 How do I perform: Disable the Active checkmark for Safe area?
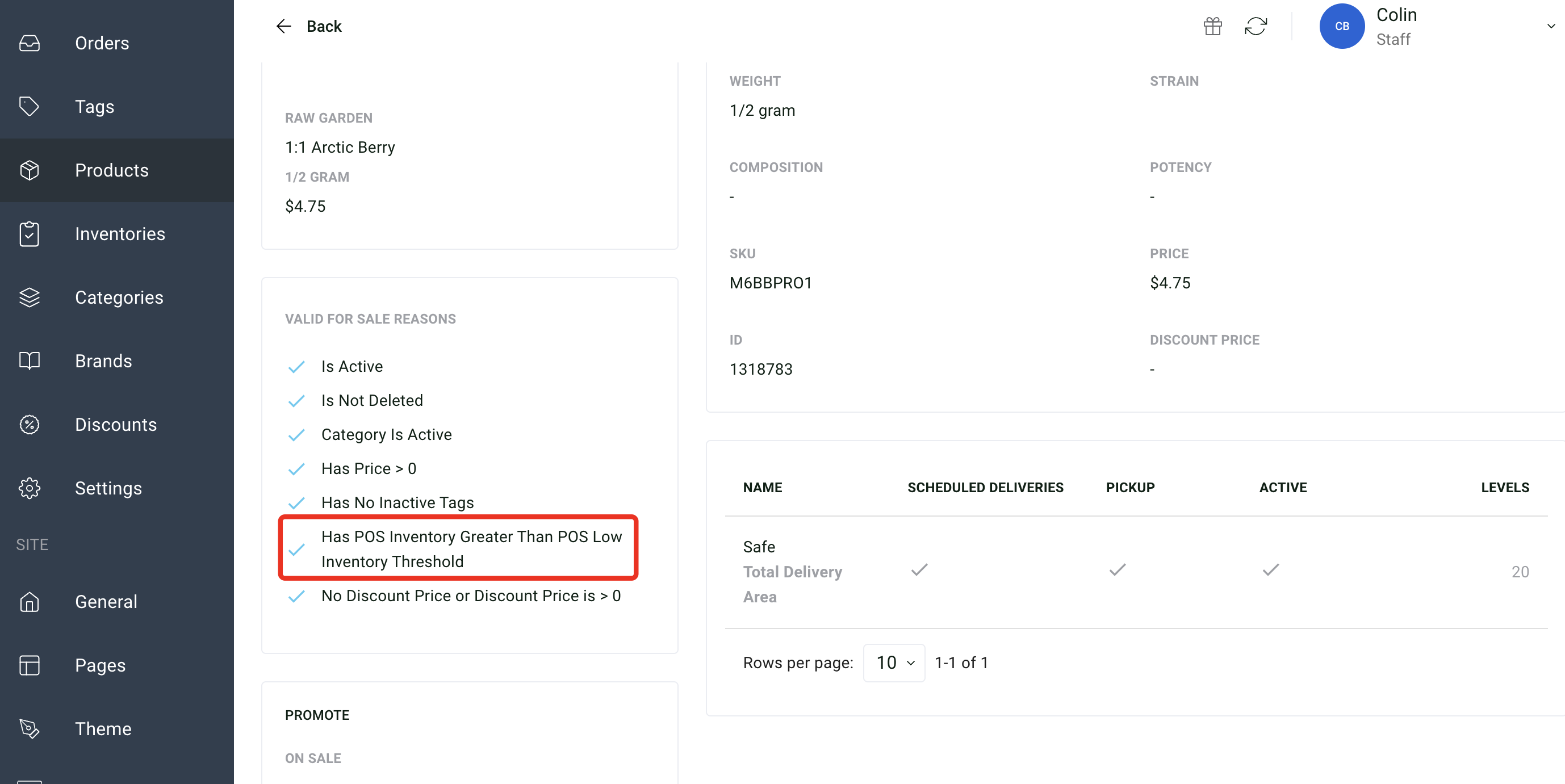pyautogui.click(x=1270, y=569)
